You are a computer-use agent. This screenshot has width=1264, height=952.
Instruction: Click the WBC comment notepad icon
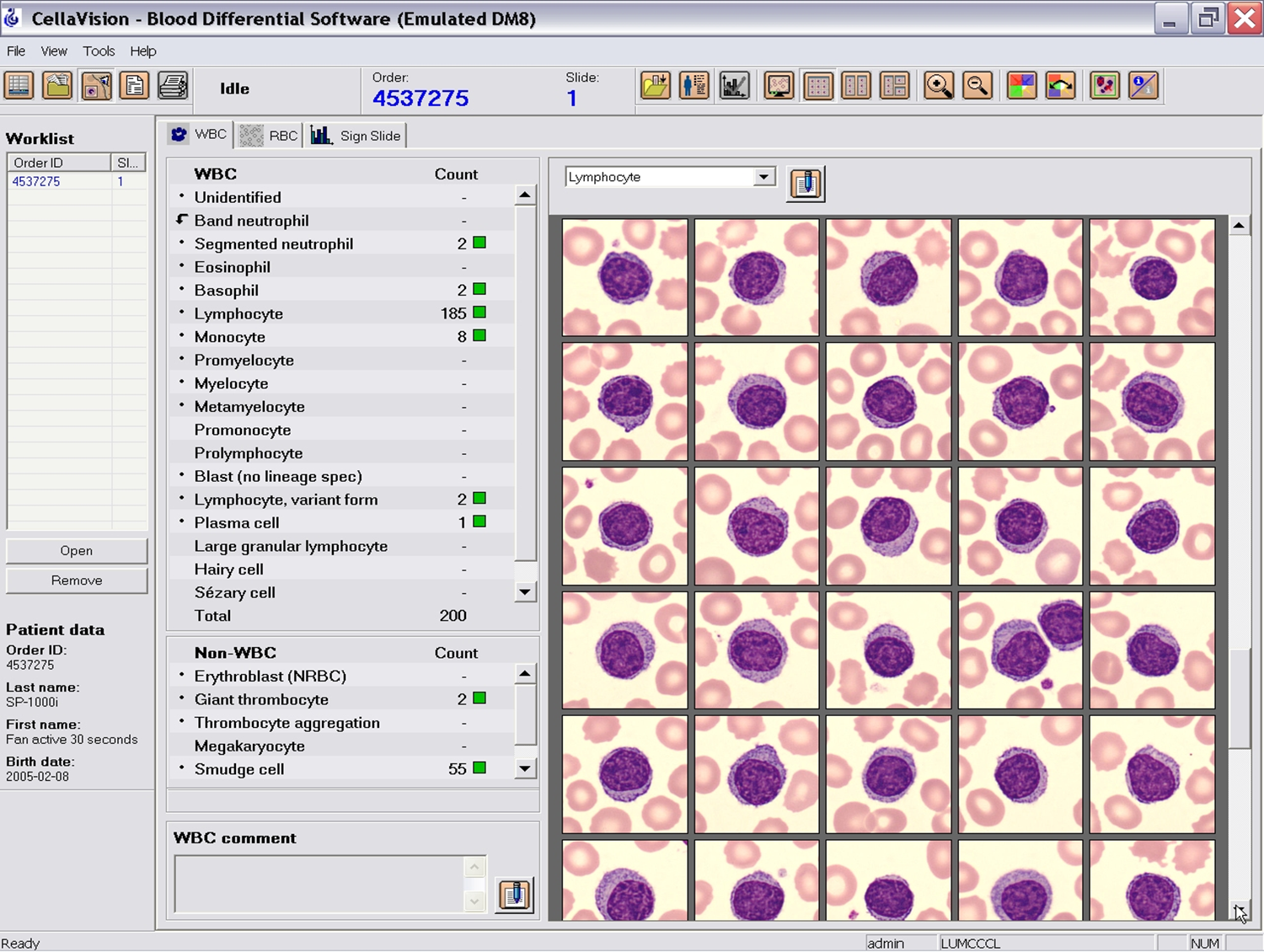(x=514, y=894)
